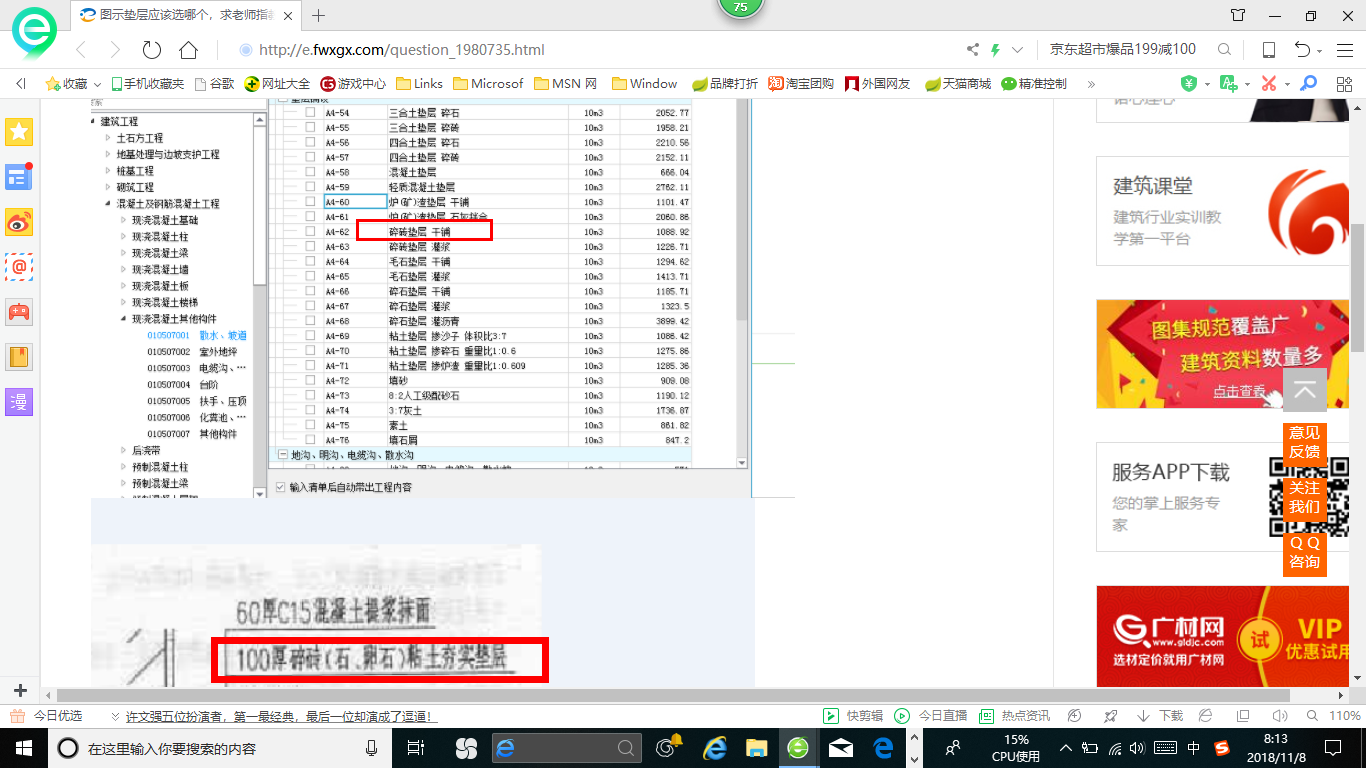Open File Explorer from the taskbar

click(x=755, y=748)
